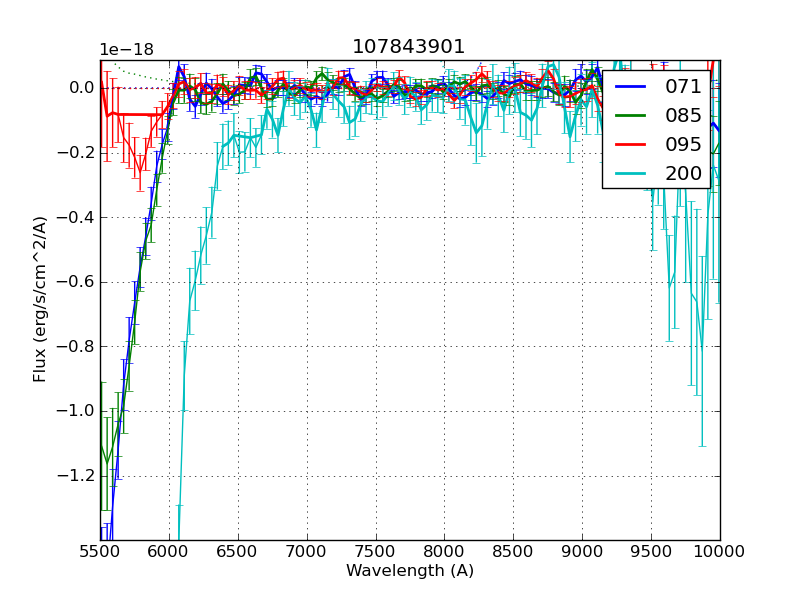Image resolution: width=800 pixels, height=600 pixels.
Task: Click the 6500 x-axis tick label
Action: pyautogui.click(x=238, y=551)
